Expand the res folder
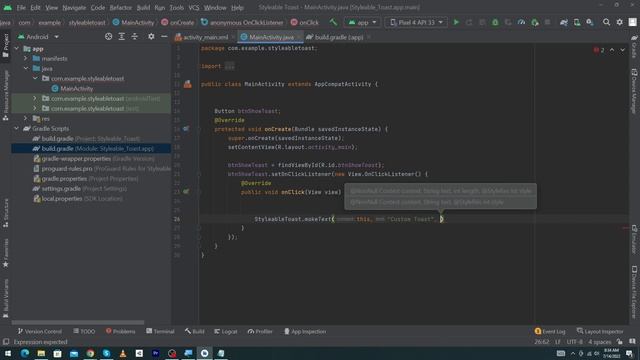The height and width of the screenshot is (360, 640). pos(26,118)
